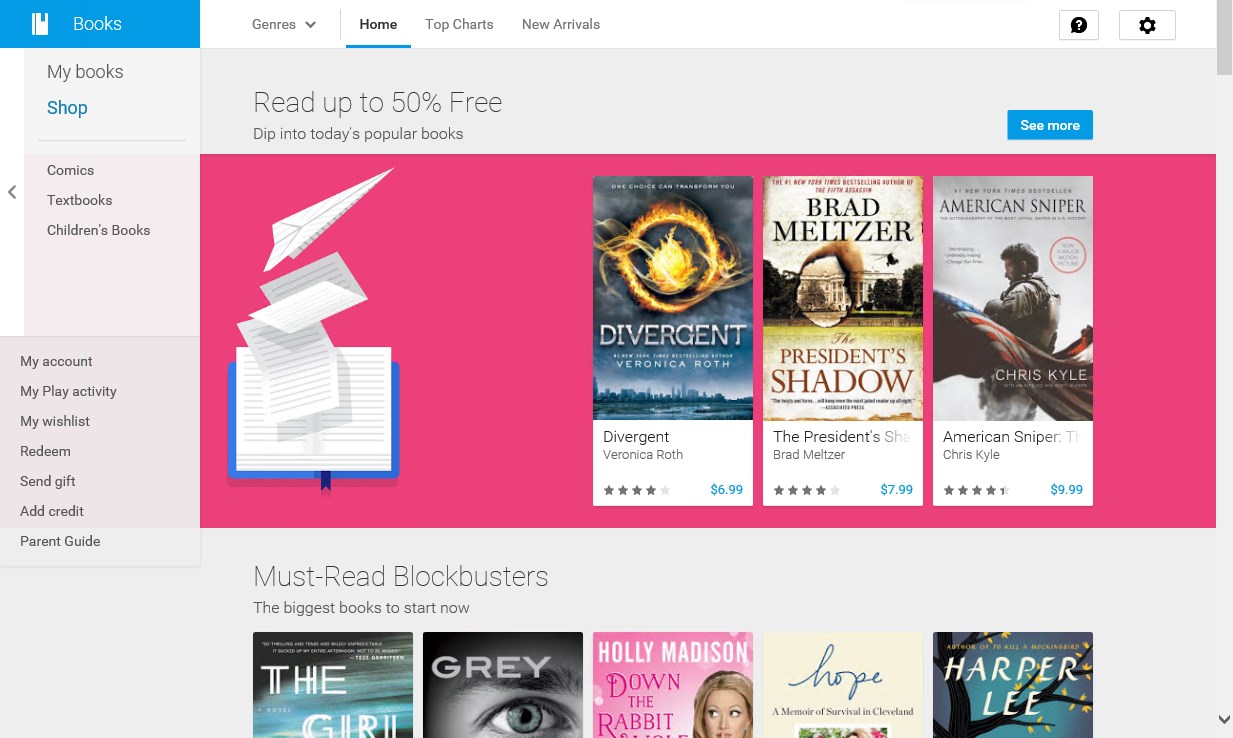
Task: Click the page vertical scrollbar thumb
Action: coord(1225,37)
